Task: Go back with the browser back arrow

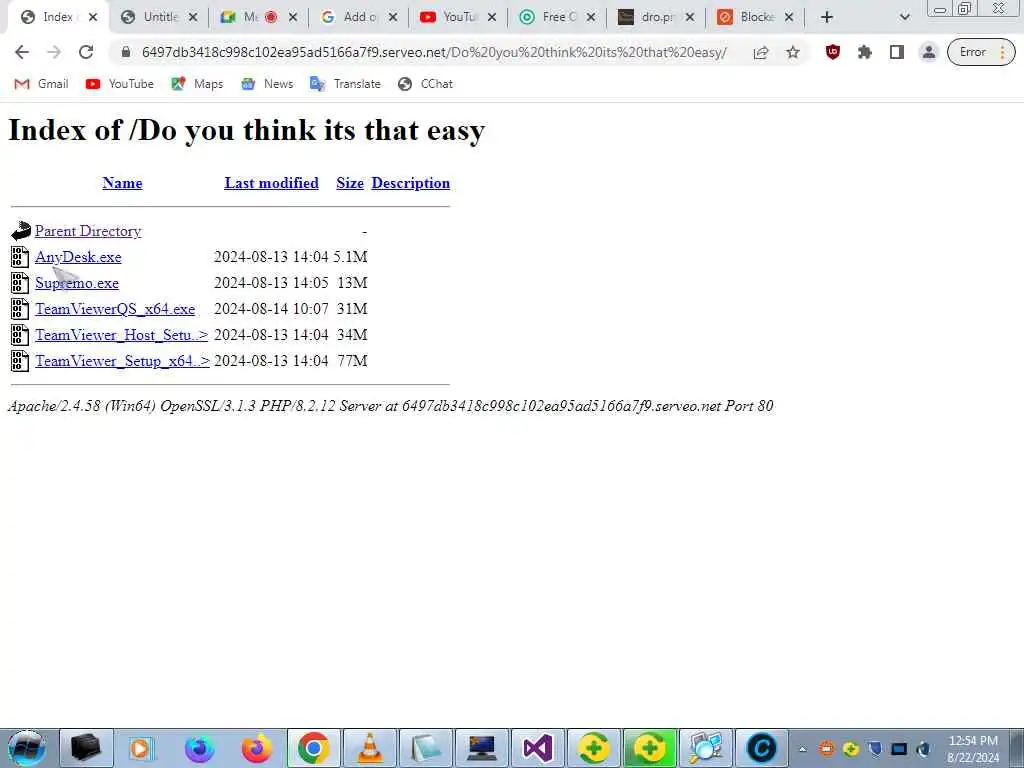Action: pos(22,52)
